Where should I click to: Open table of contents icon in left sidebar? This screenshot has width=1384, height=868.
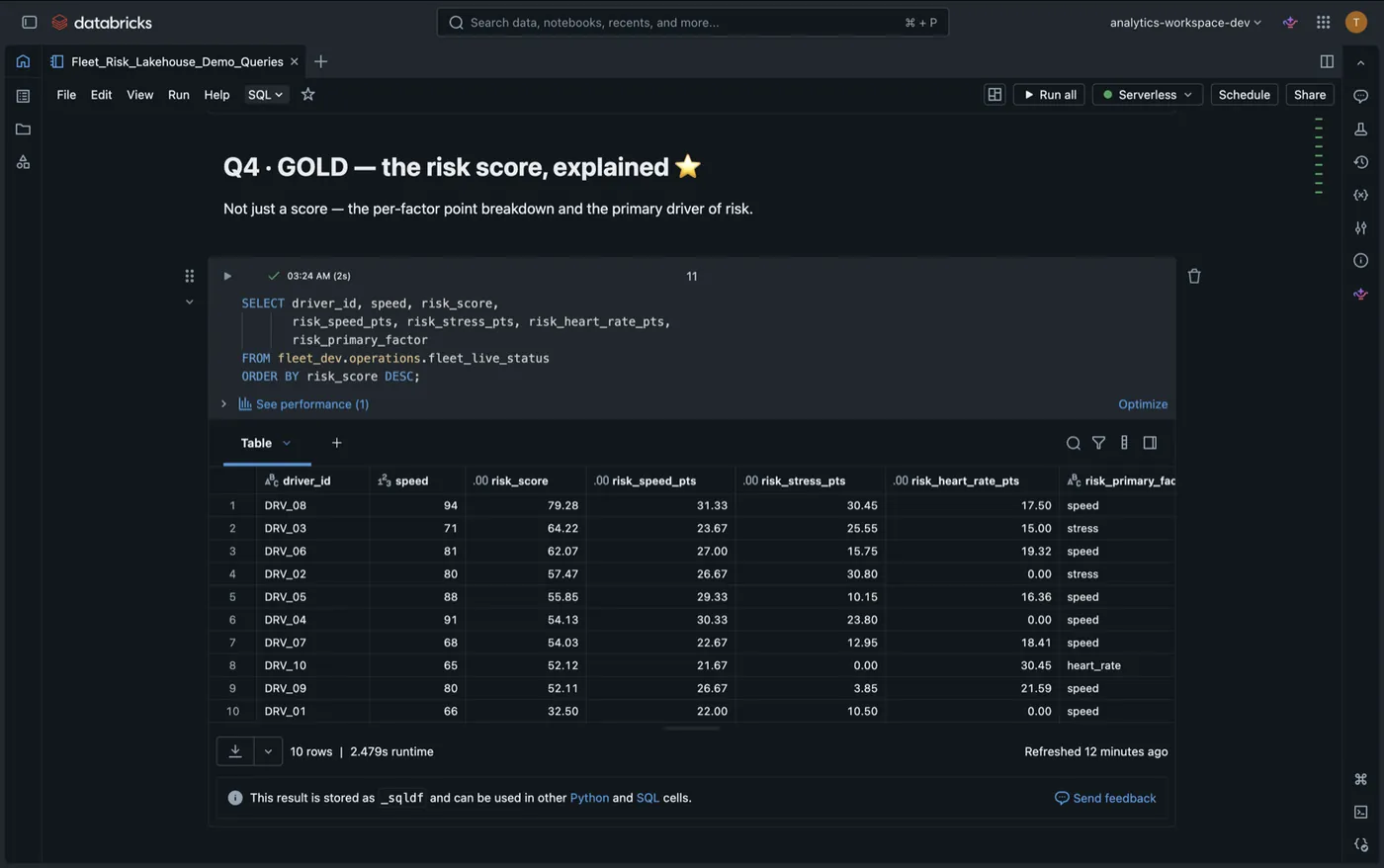point(23,96)
